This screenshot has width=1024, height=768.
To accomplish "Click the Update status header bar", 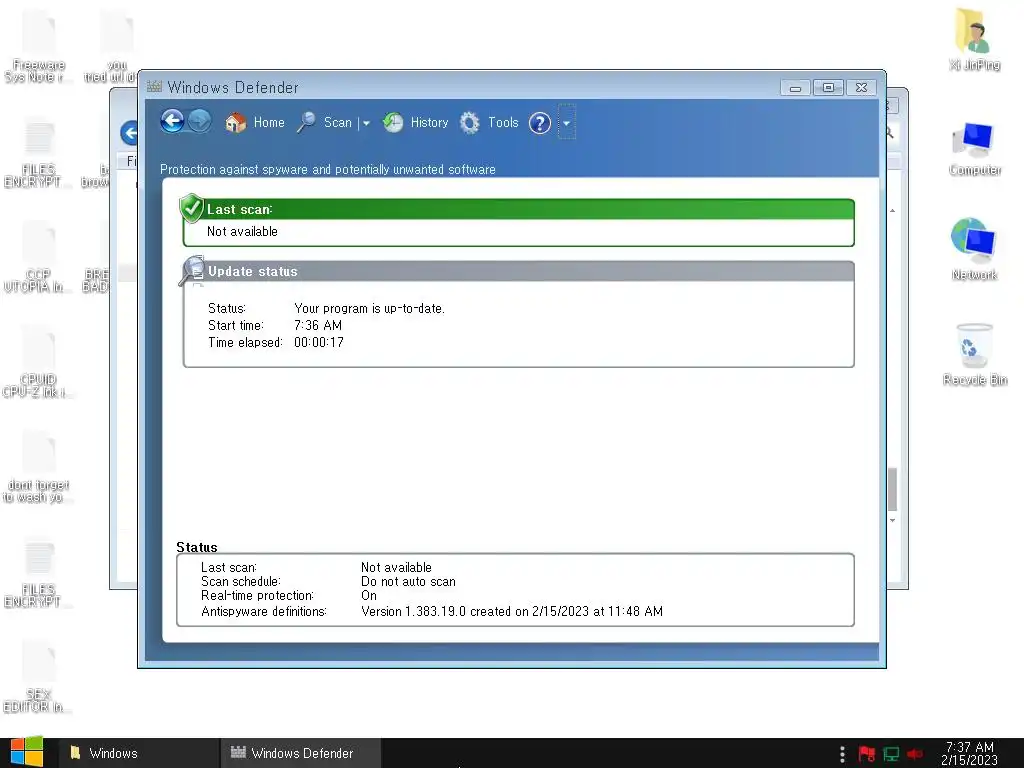I will 519,271.
